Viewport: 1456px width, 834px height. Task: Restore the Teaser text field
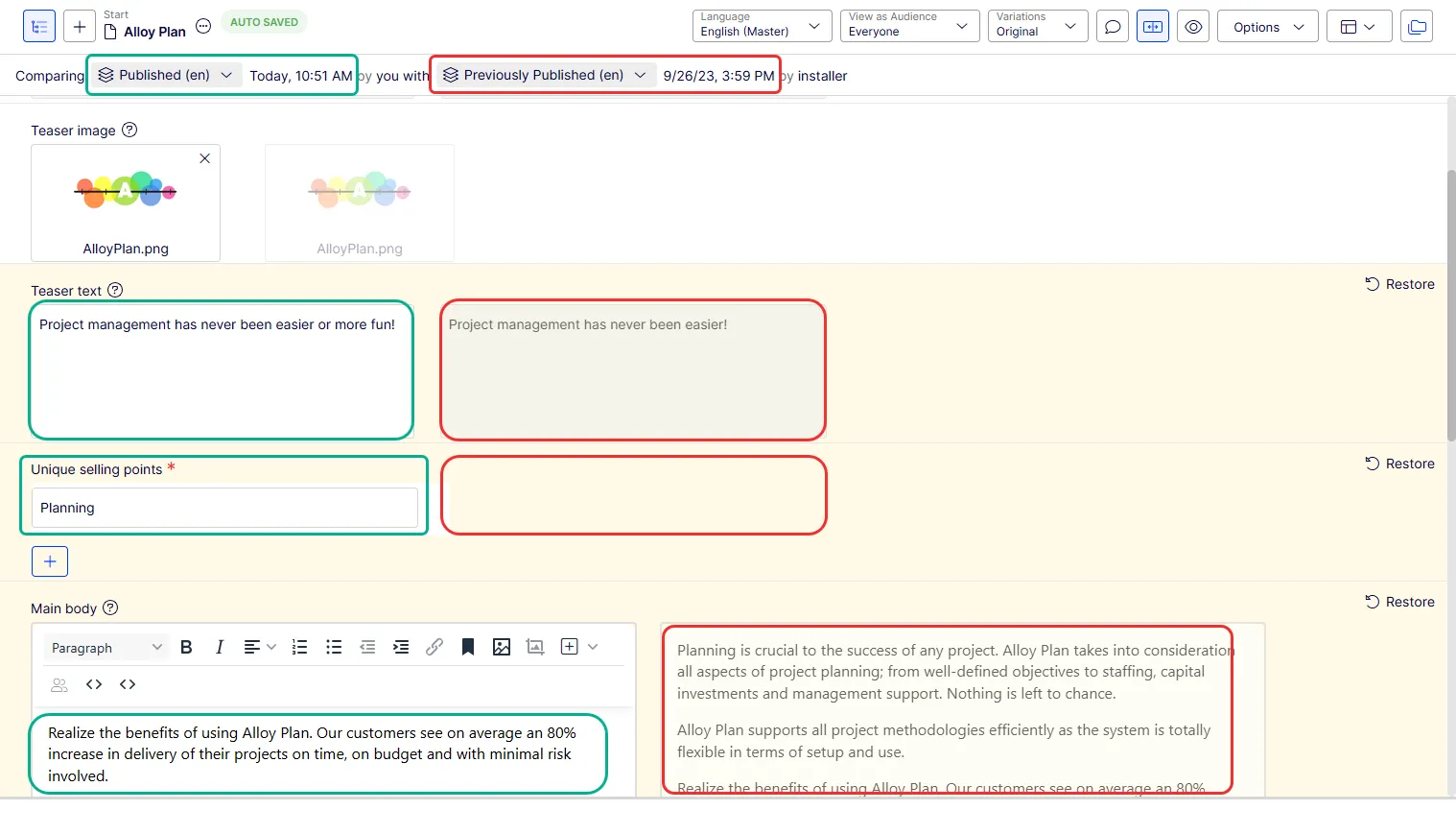(x=1400, y=284)
